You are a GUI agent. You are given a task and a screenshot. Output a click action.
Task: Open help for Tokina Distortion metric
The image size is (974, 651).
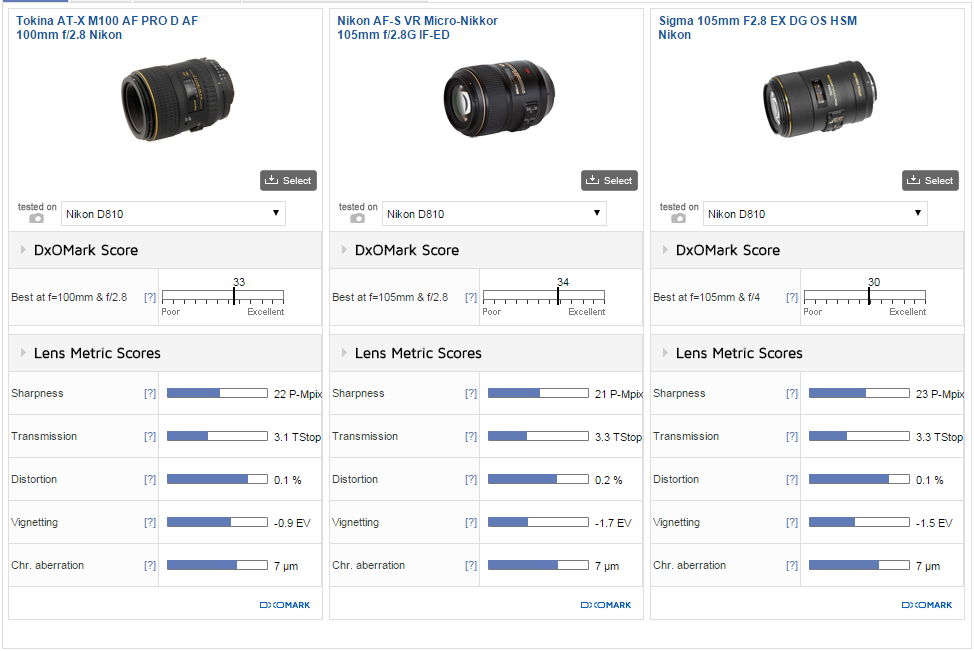(x=150, y=480)
